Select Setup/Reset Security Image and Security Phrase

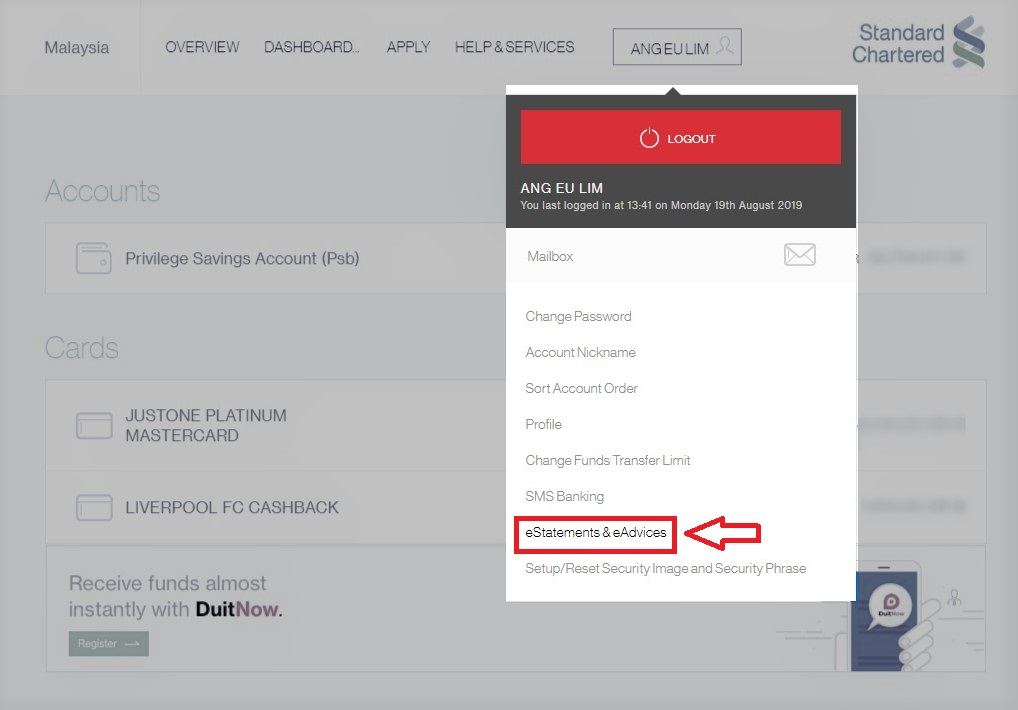pos(665,569)
